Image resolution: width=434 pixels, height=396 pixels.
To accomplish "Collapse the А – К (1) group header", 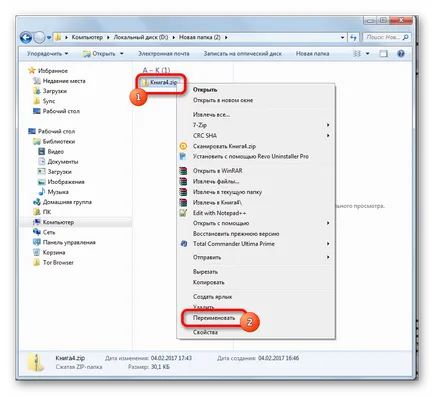I will tap(156, 70).
